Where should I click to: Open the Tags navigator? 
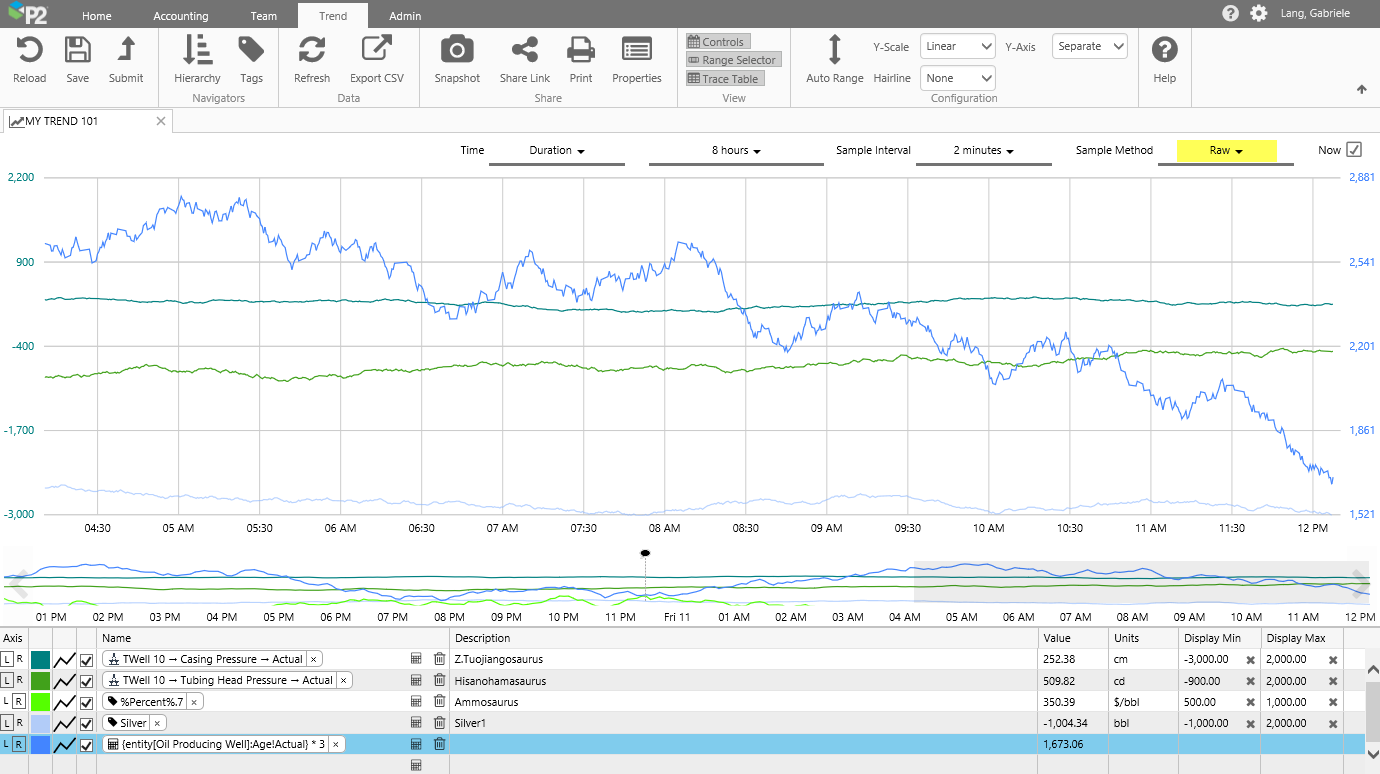point(251,50)
